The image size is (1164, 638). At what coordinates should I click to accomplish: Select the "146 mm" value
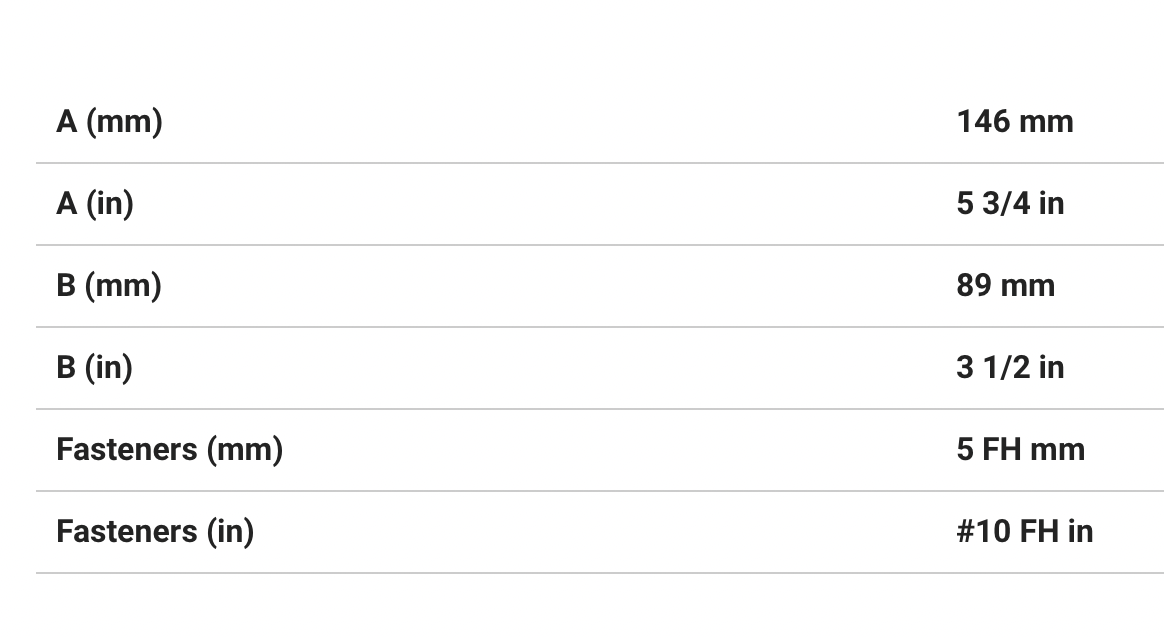pos(1014,122)
